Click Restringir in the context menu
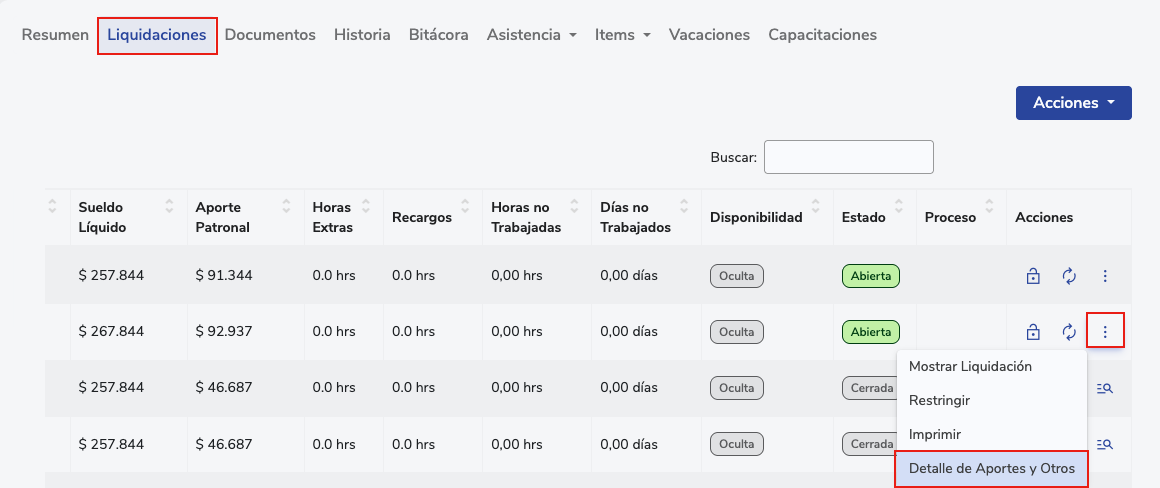Viewport: 1160px width, 488px height. pos(939,400)
